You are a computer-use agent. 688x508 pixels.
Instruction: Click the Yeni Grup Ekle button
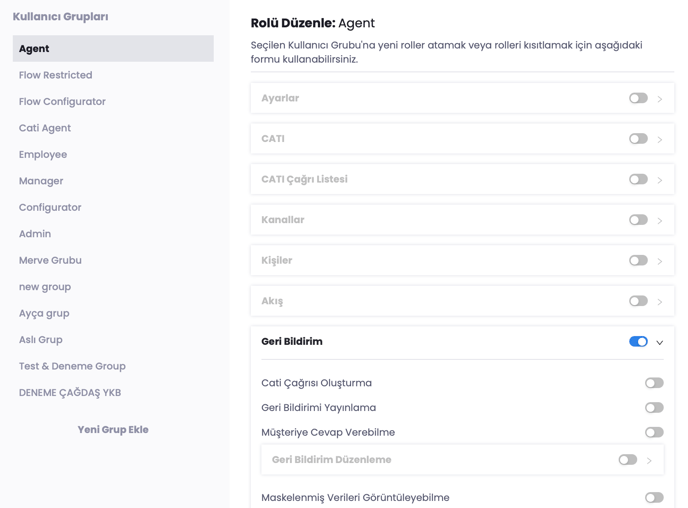[113, 430]
